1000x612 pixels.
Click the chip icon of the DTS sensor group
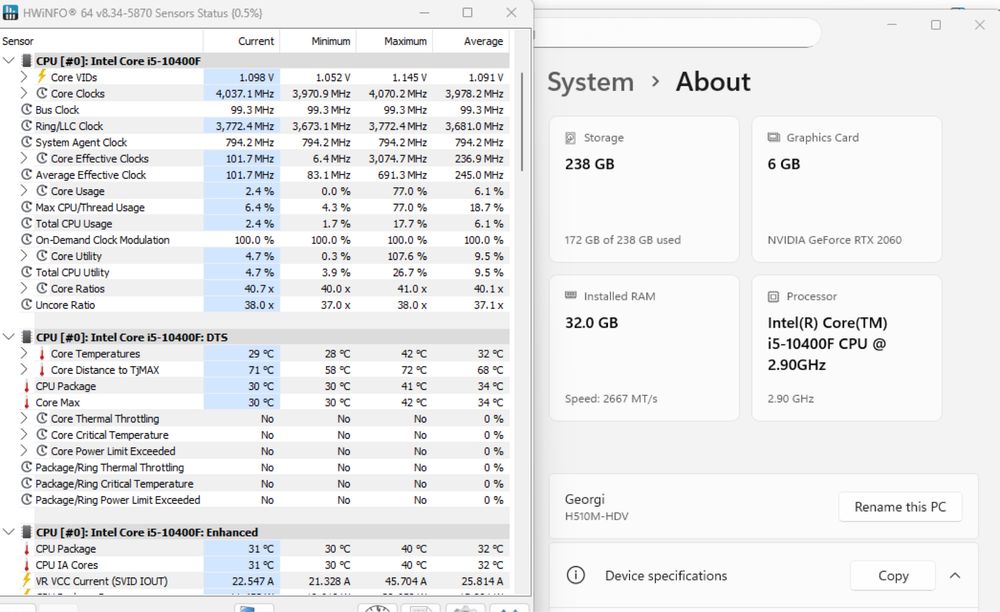[27, 337]
